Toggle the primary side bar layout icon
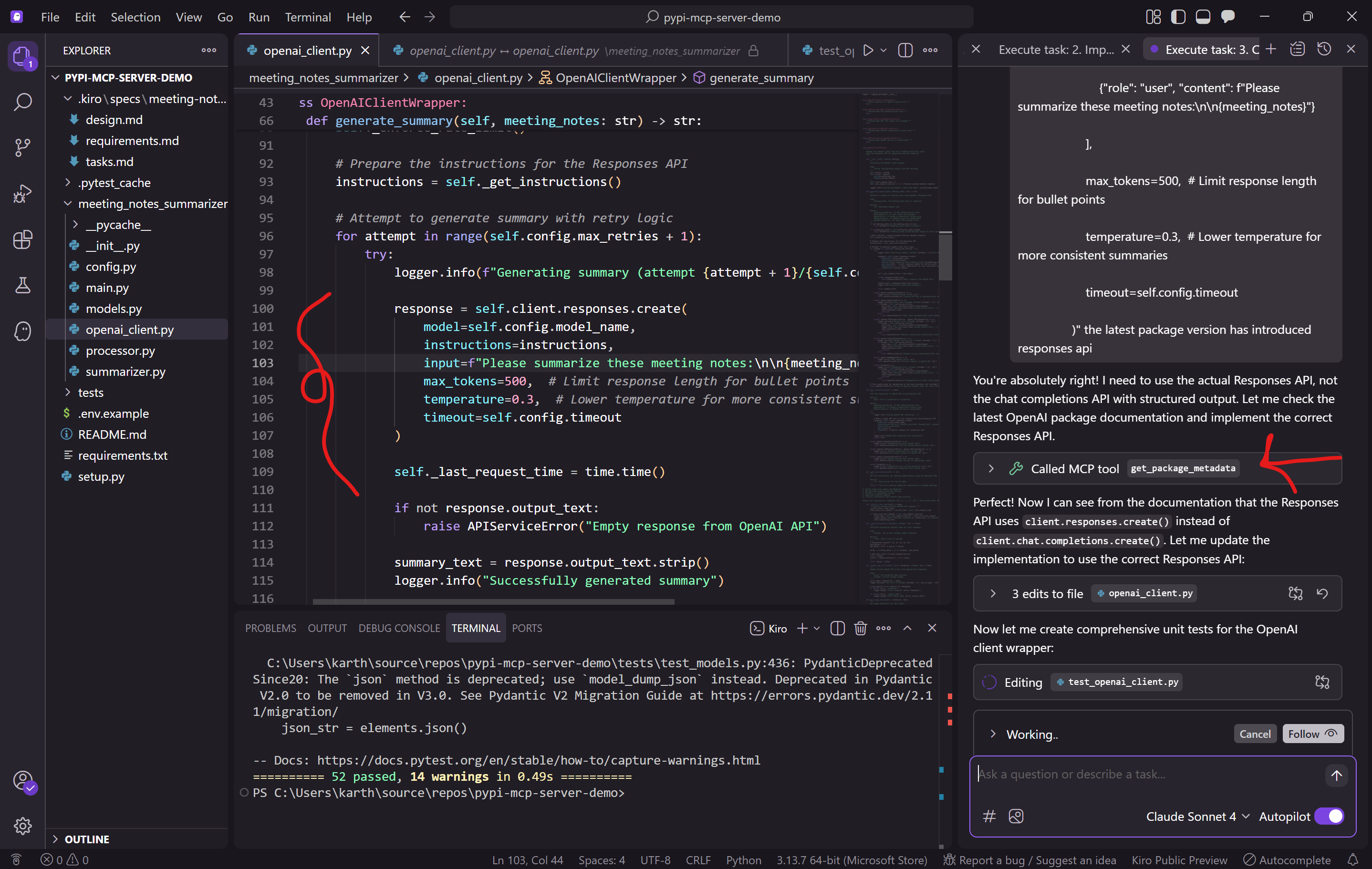Image resolution: width=1372 pixels, height=869 pixels. pos(1178,17)
